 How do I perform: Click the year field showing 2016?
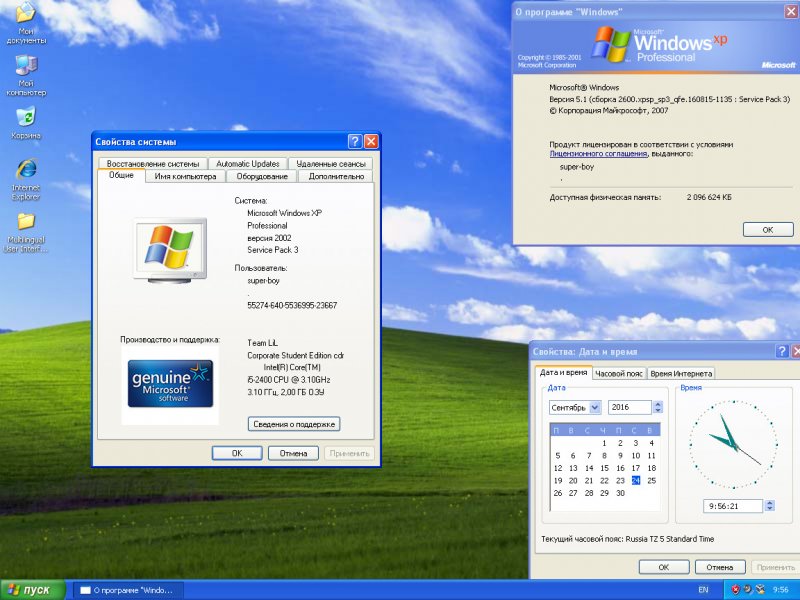(x=629, y=407)
